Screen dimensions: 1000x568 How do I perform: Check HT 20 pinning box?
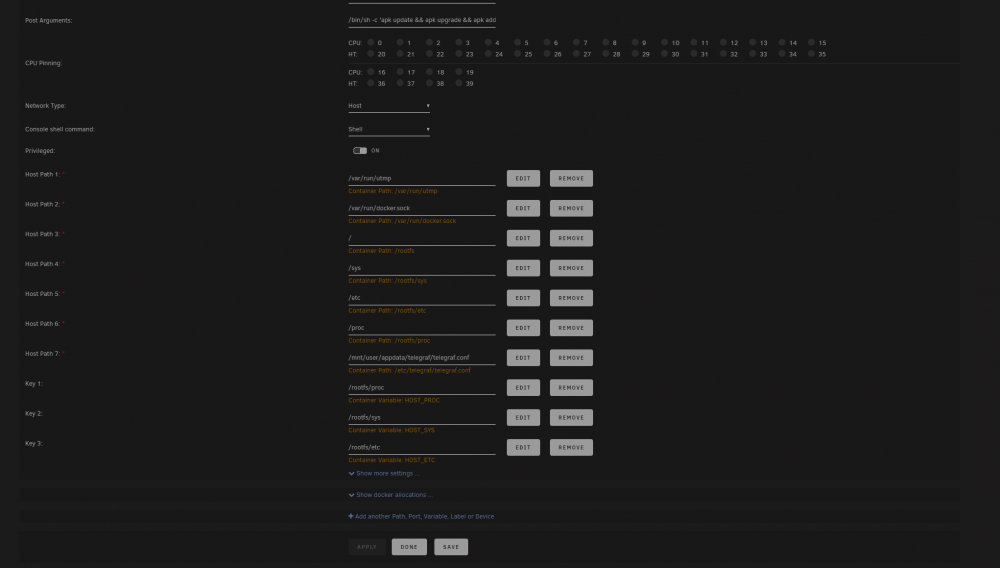pos(371,54)
